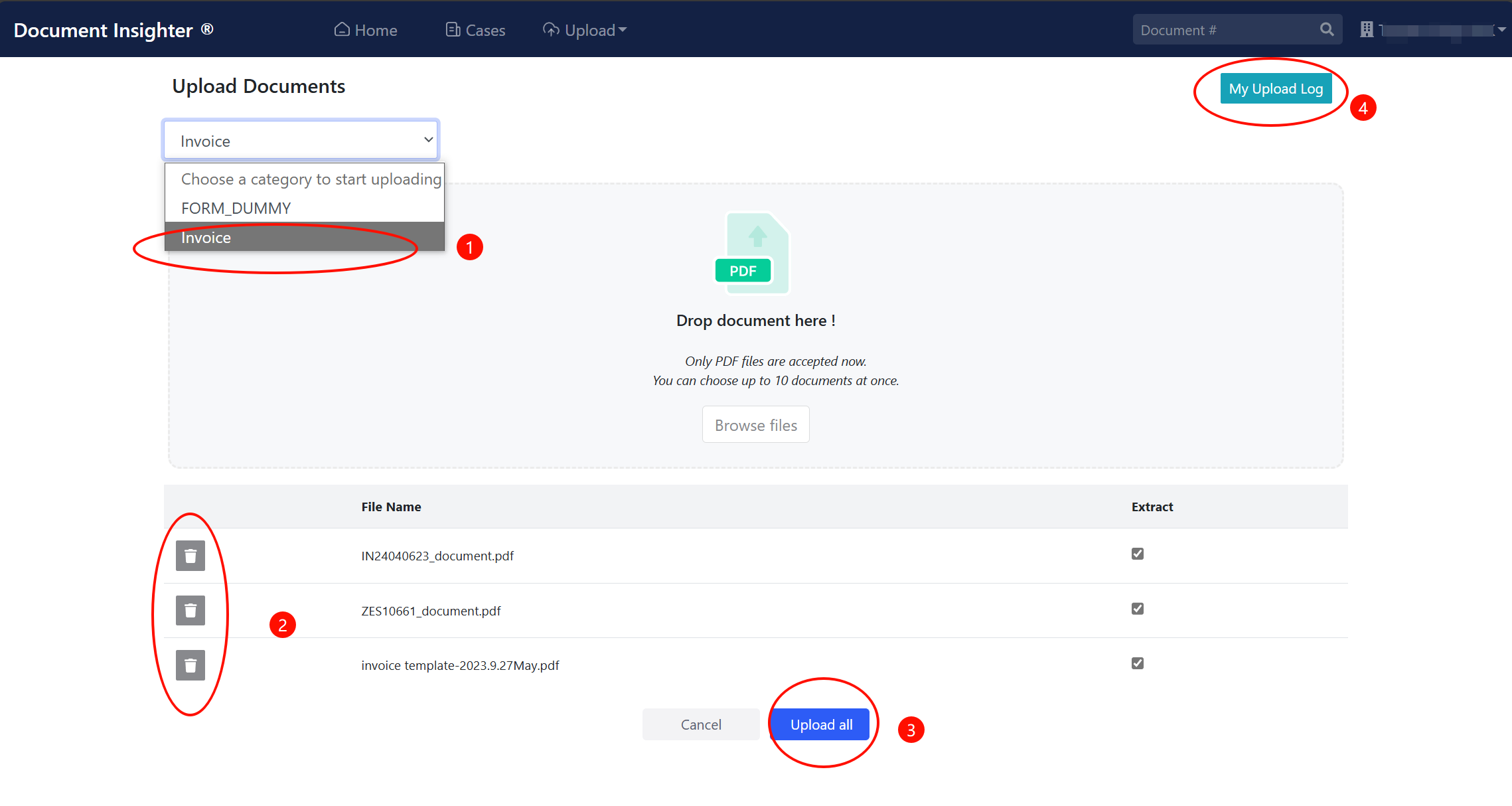Click the search magnifier icon
This screenshot has width=1512, height=806.
click(1326, 30)
